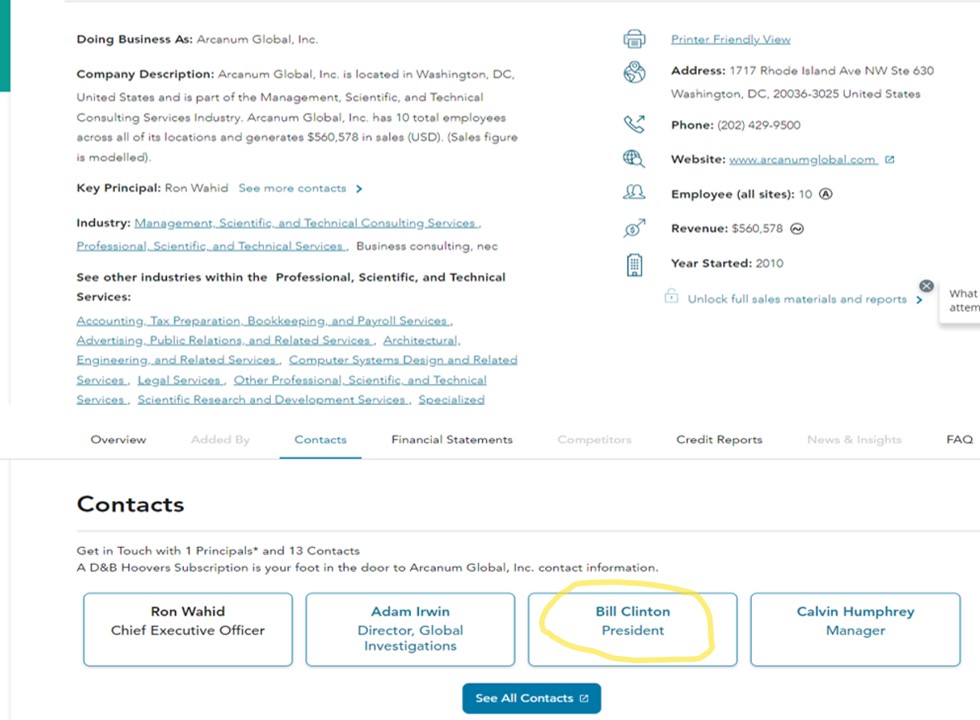Open Adam Irwin contact card
The image size is (980, 720).
pyautogui.click(x=411, y=629)
